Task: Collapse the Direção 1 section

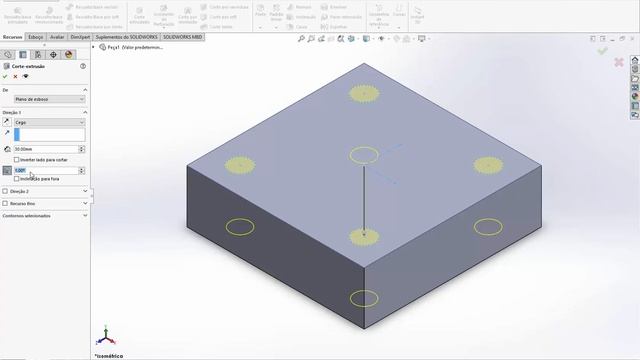Action: [85, 112]
